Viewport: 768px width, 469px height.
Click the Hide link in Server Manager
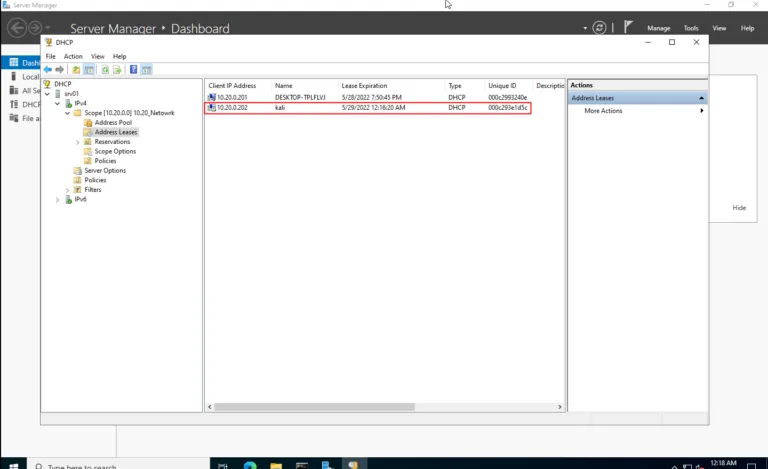(739, 208)
